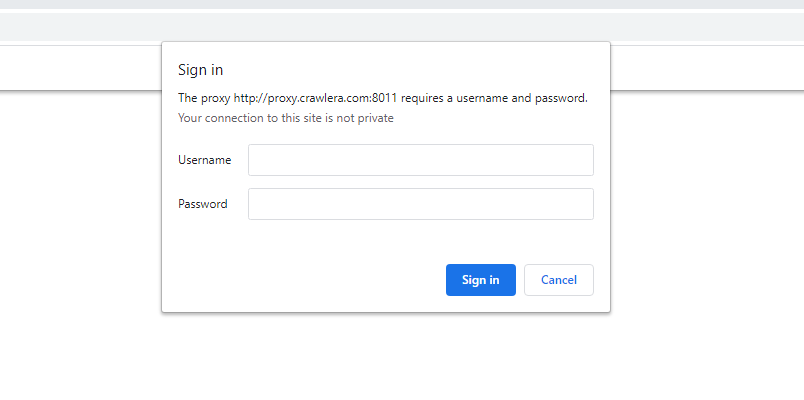Click the Sign in dialog heading
Screen dimensions: 804x400
[x=200, y=70]
